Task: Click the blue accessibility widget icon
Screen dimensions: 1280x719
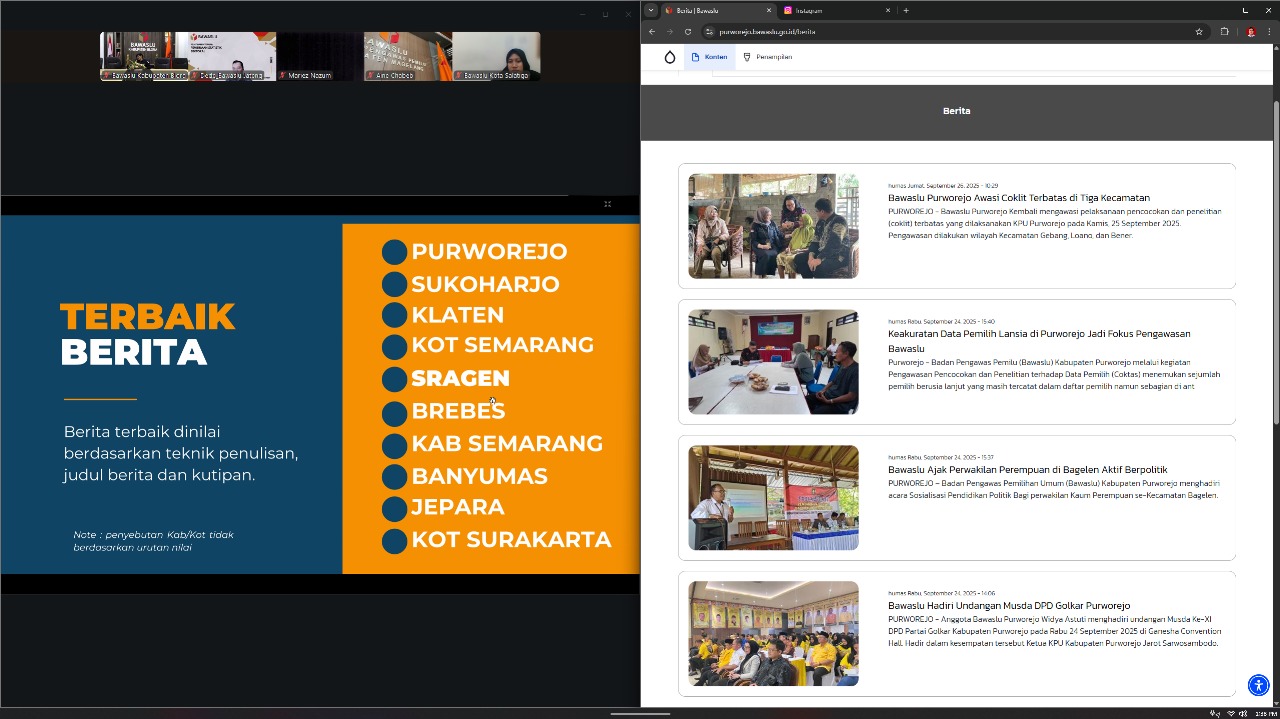Action: tap(1258, 685)
